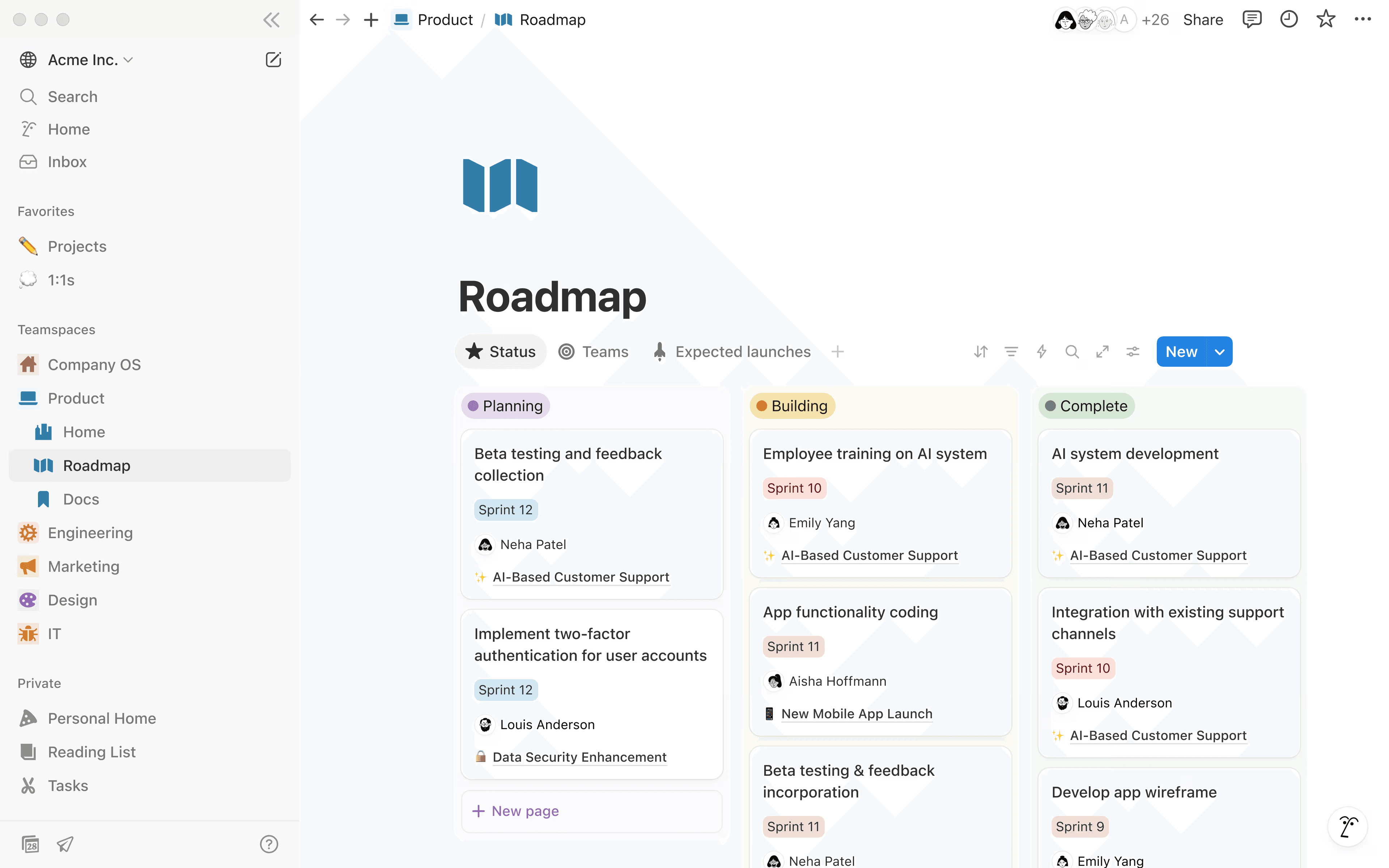Open the dropdown arrow beside New button
This screenshot has height=868, width=1389.
[x=1220, y=351]
